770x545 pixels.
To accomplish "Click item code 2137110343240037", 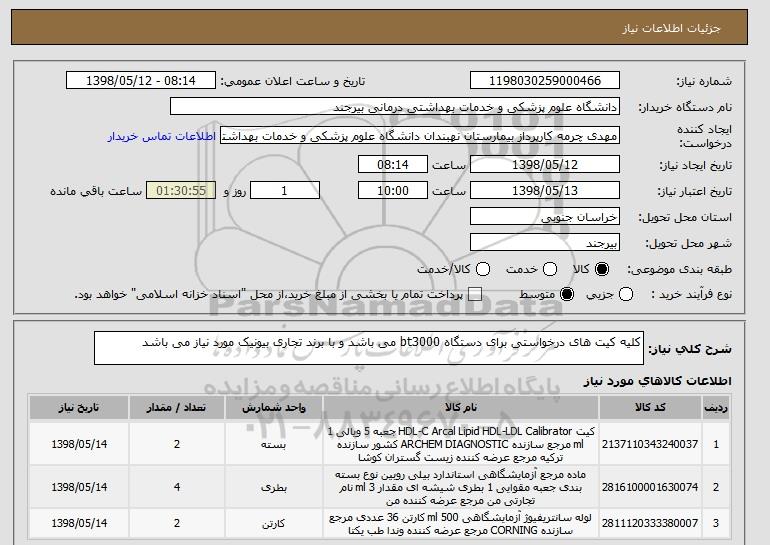I will tap(650, 444).
